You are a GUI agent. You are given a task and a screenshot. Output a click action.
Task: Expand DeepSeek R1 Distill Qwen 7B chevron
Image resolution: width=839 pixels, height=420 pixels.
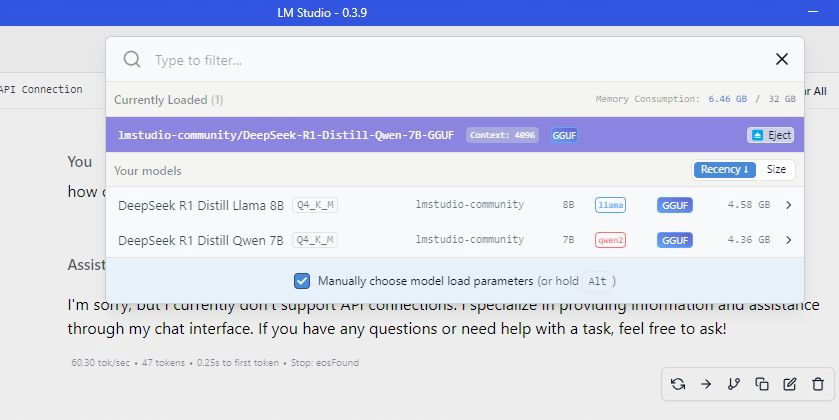click(x=789, y=240)
